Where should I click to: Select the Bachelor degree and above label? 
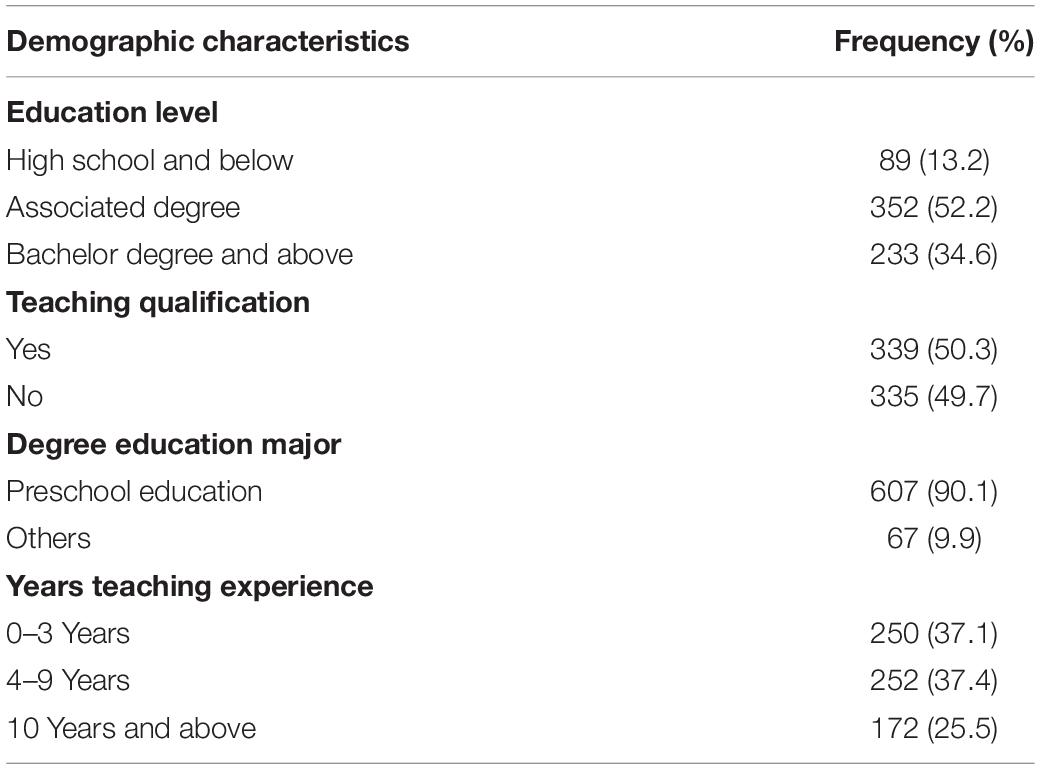(180, 255)
